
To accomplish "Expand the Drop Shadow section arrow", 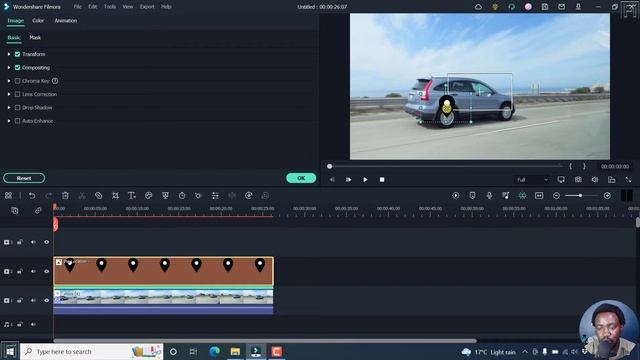I will tap(9, 108).
